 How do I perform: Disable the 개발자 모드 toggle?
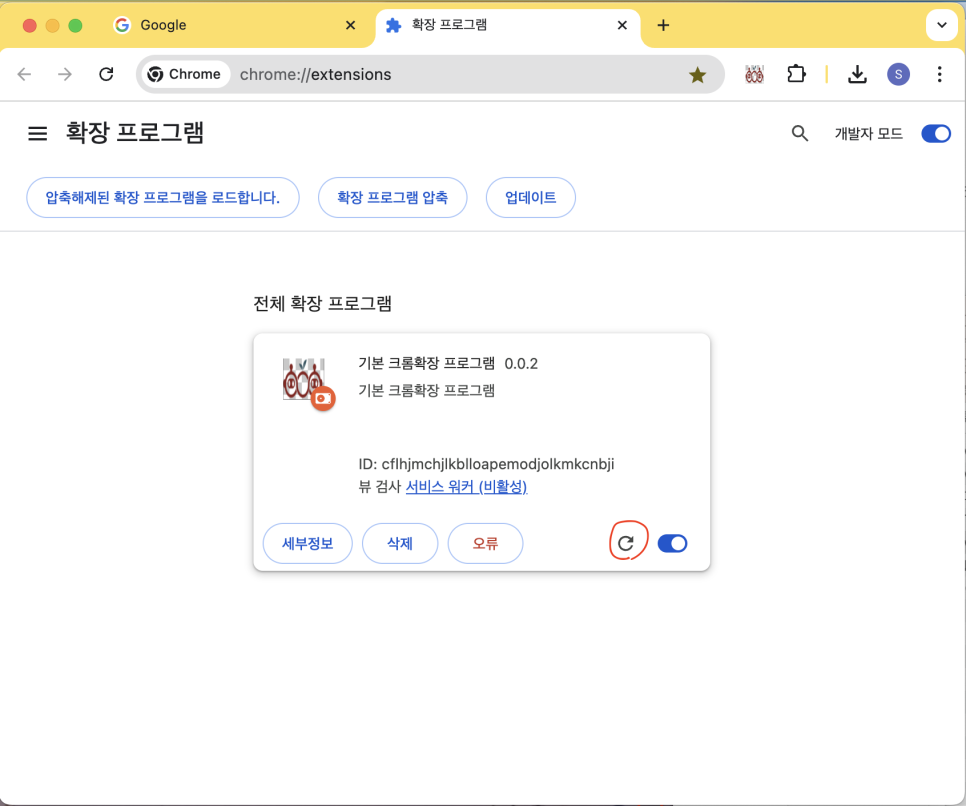point(935,133)
